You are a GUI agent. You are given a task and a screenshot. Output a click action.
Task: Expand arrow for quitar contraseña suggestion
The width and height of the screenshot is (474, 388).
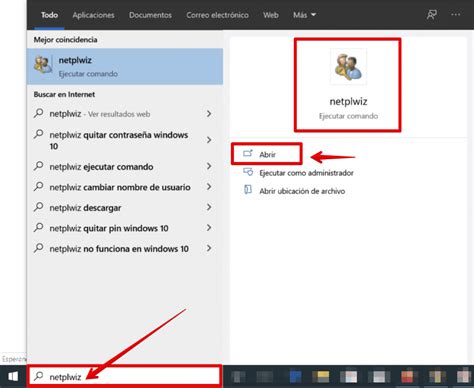pos(209,140)
